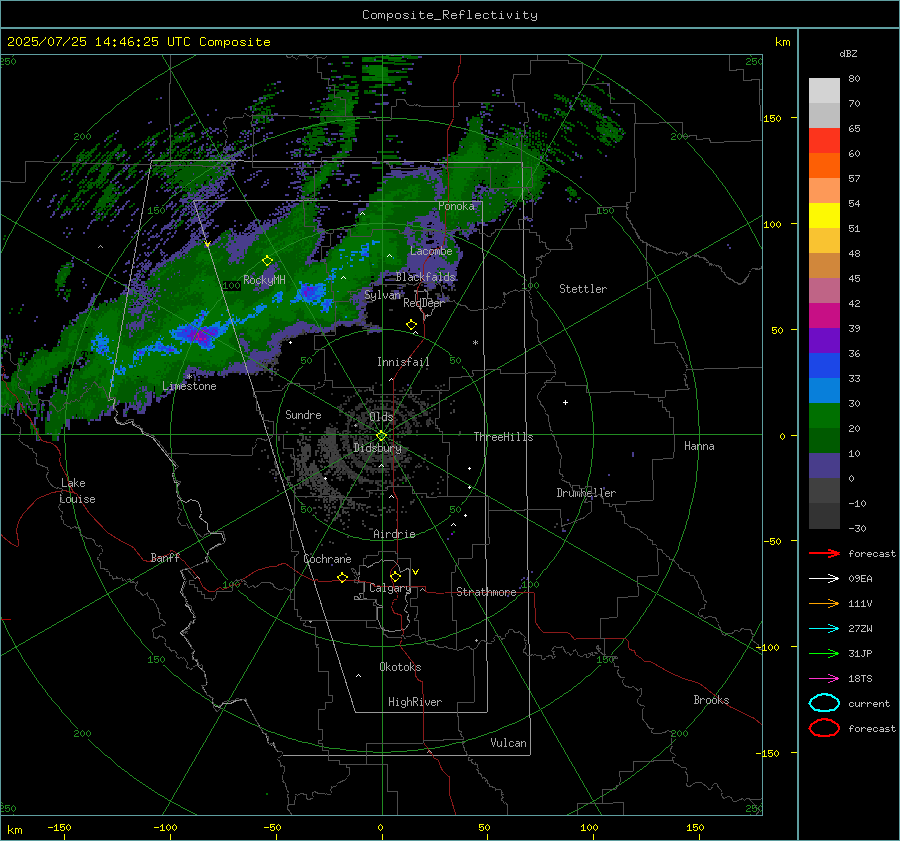The image size is (900, 841).
Task: Select the magenta 39-42 dBZ color band
Action: click(x=824, y=315)
